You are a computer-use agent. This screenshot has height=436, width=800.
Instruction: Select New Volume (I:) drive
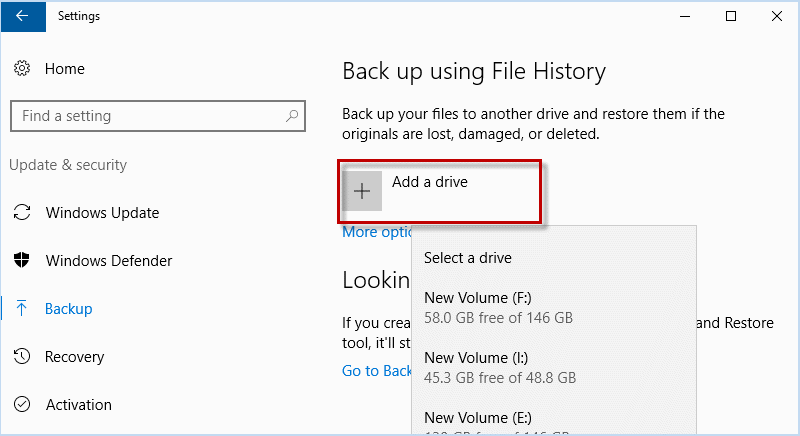pyautogui.click(x=500, y=367)
